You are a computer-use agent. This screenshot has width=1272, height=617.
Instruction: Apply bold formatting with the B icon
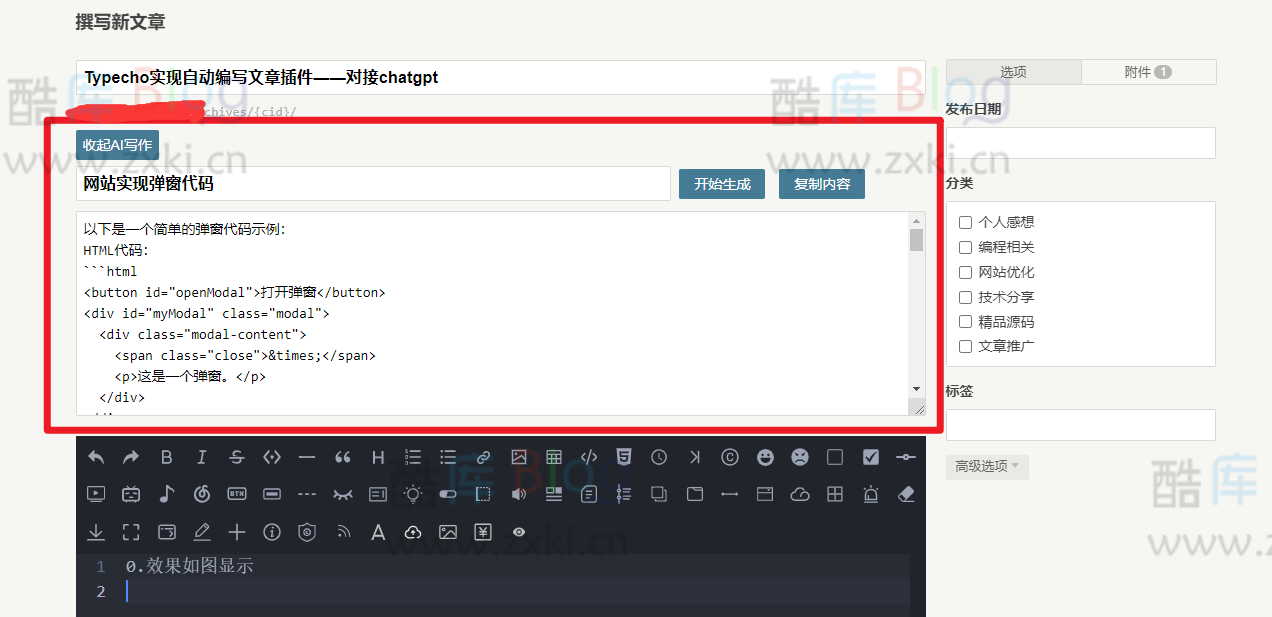[166, 457]
